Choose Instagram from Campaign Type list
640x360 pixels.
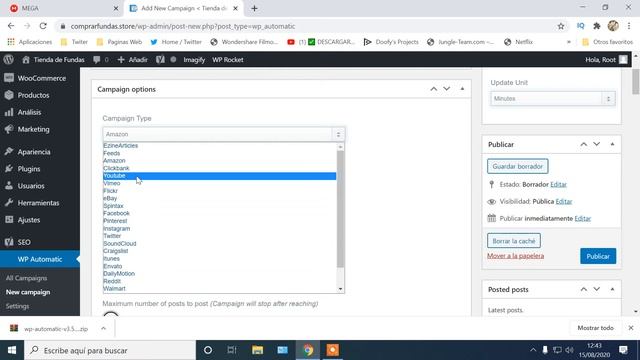[x=220, y=229]
